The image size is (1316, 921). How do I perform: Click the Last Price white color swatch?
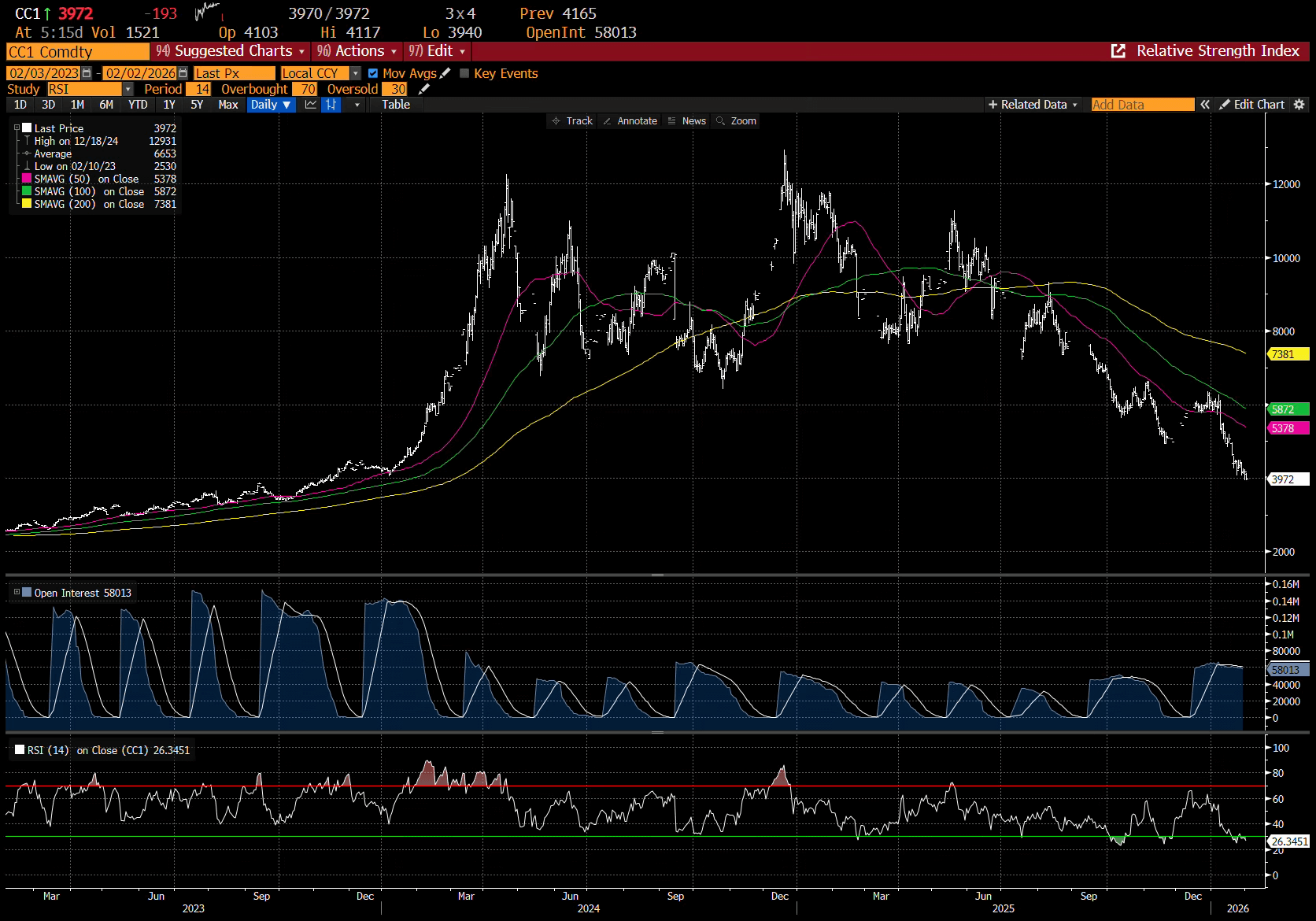click(27, 128)
